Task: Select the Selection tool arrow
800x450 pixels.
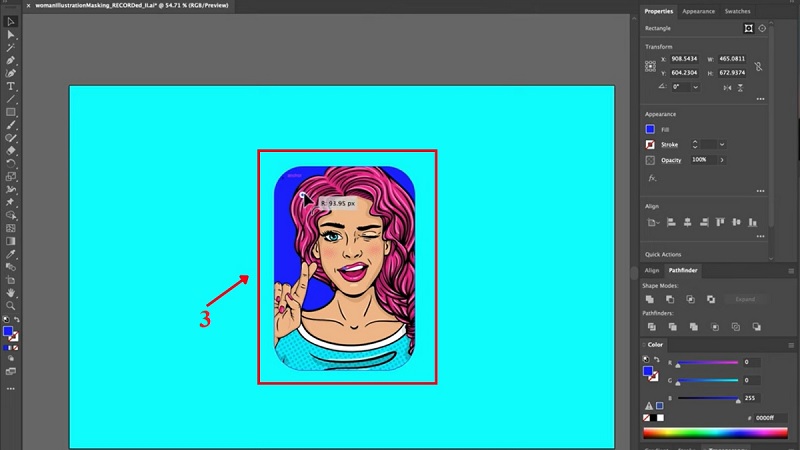Action: (11, 21)
